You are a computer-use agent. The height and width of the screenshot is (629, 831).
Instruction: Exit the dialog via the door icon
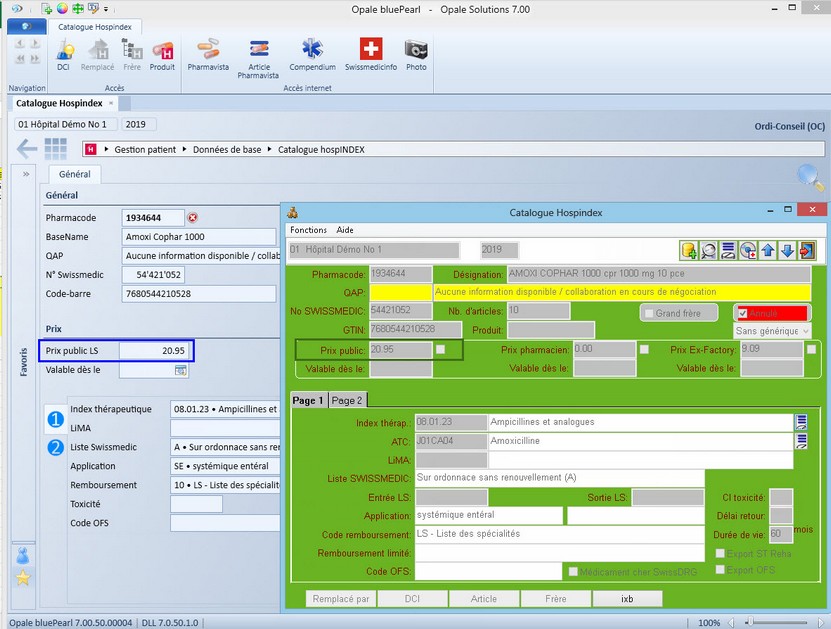pos(807,250)
